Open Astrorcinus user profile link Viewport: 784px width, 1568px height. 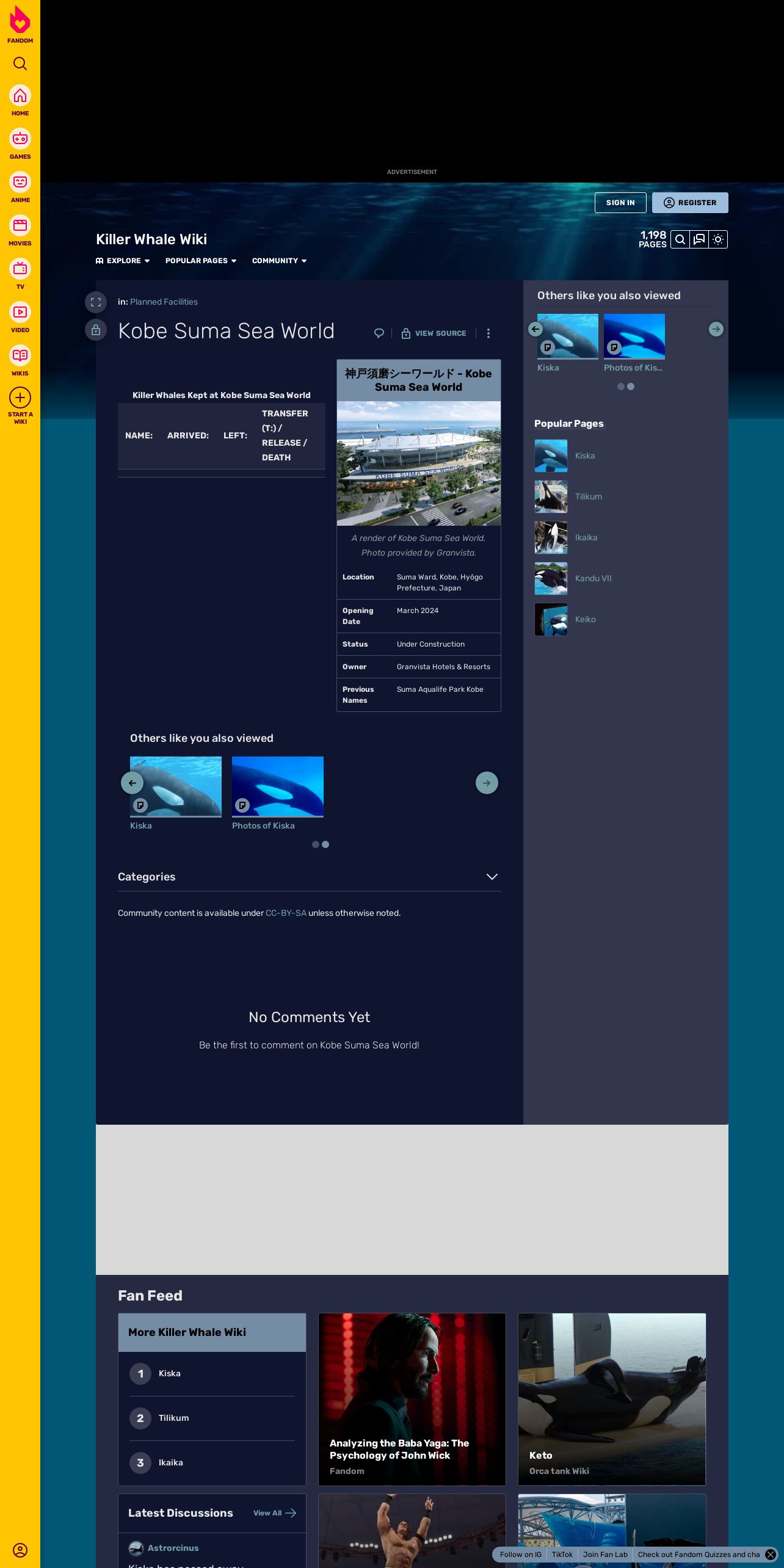click(x=173, y=1548)
